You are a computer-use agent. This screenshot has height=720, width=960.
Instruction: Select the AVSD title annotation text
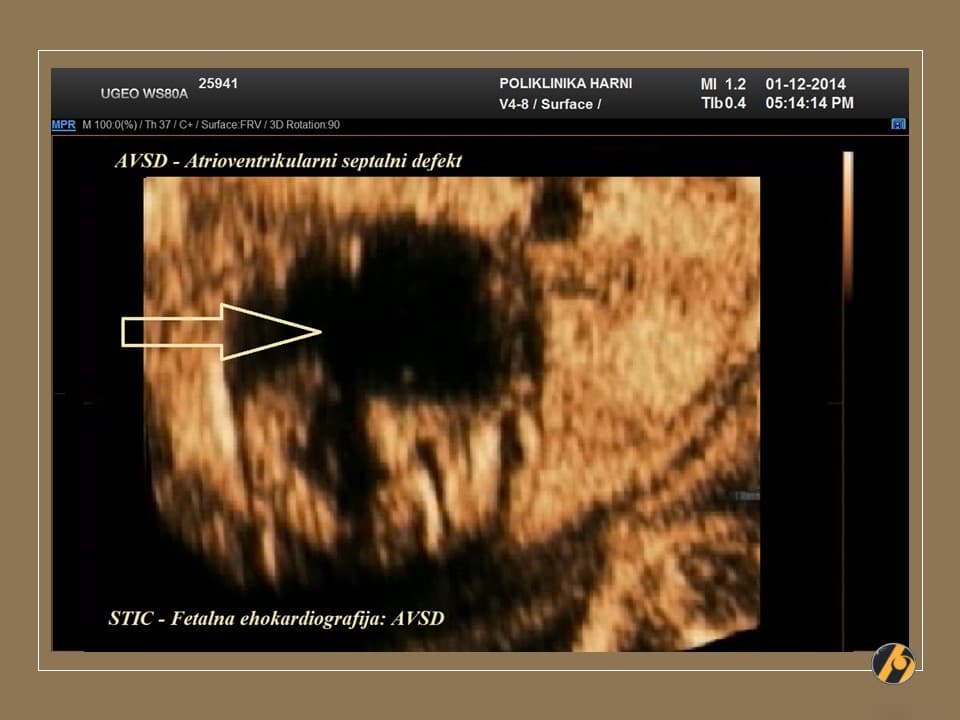click(x=288, y=161)
